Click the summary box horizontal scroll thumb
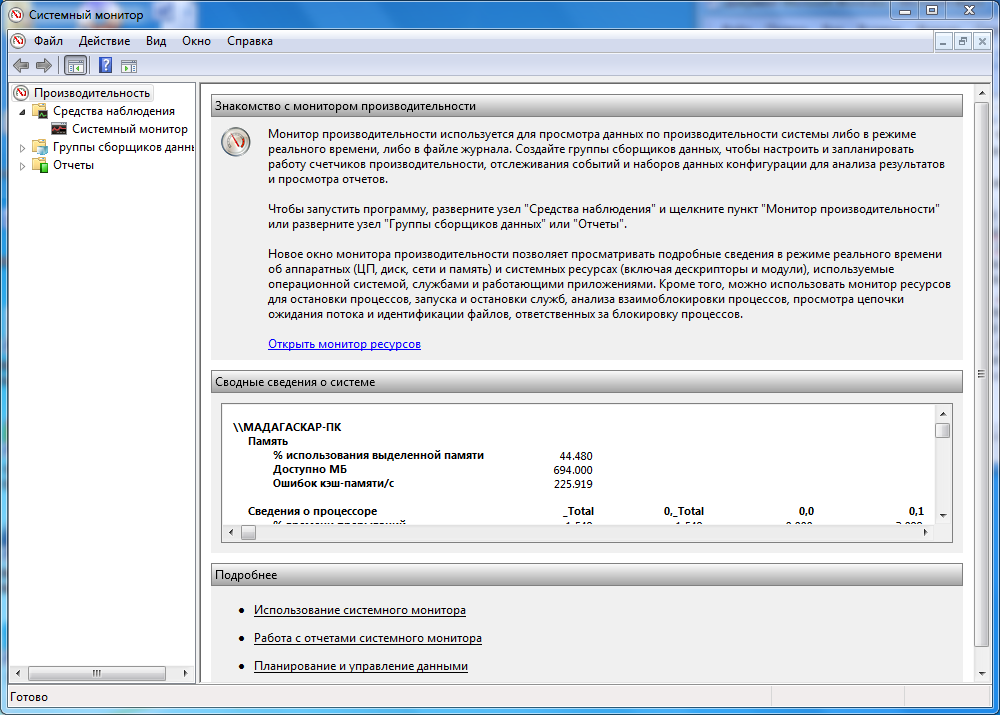This screenshot has width=1000, height=715. click(x=249, y=533)
